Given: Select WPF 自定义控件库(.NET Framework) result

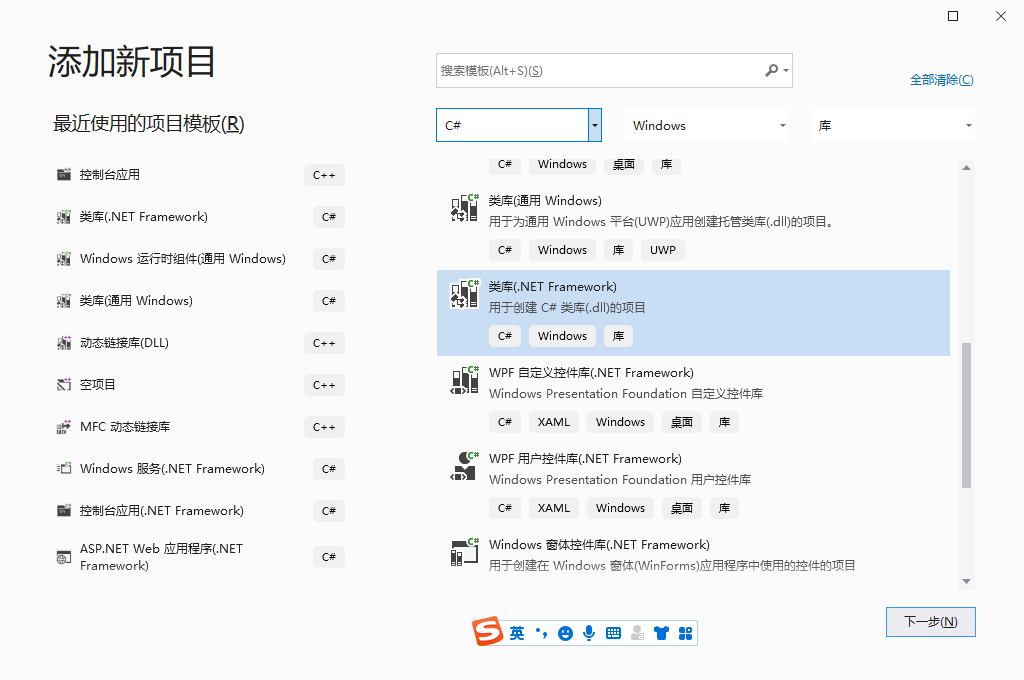Looking at the screenshot, I should [693, 398].
